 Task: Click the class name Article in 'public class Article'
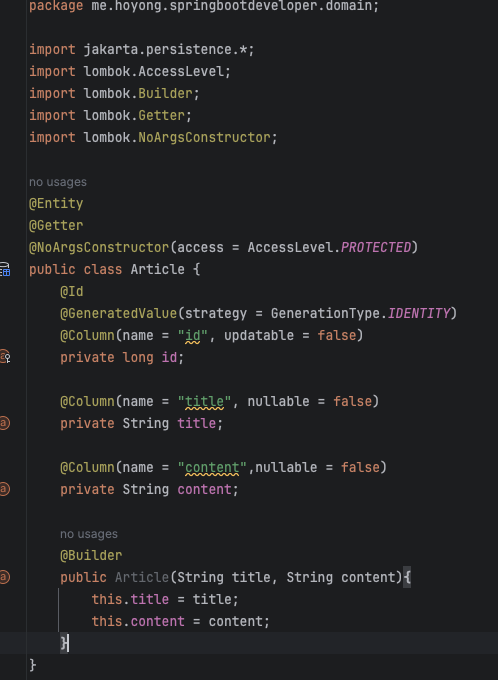[x=157, y=269]
